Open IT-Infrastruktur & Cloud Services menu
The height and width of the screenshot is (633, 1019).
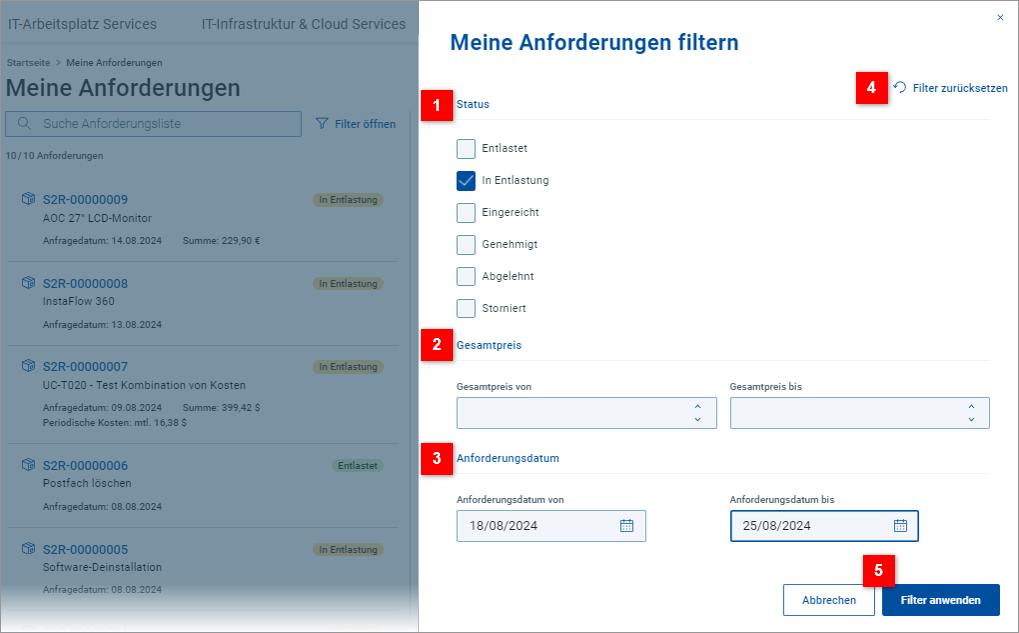pyautogui.click(x=303, y=24)
